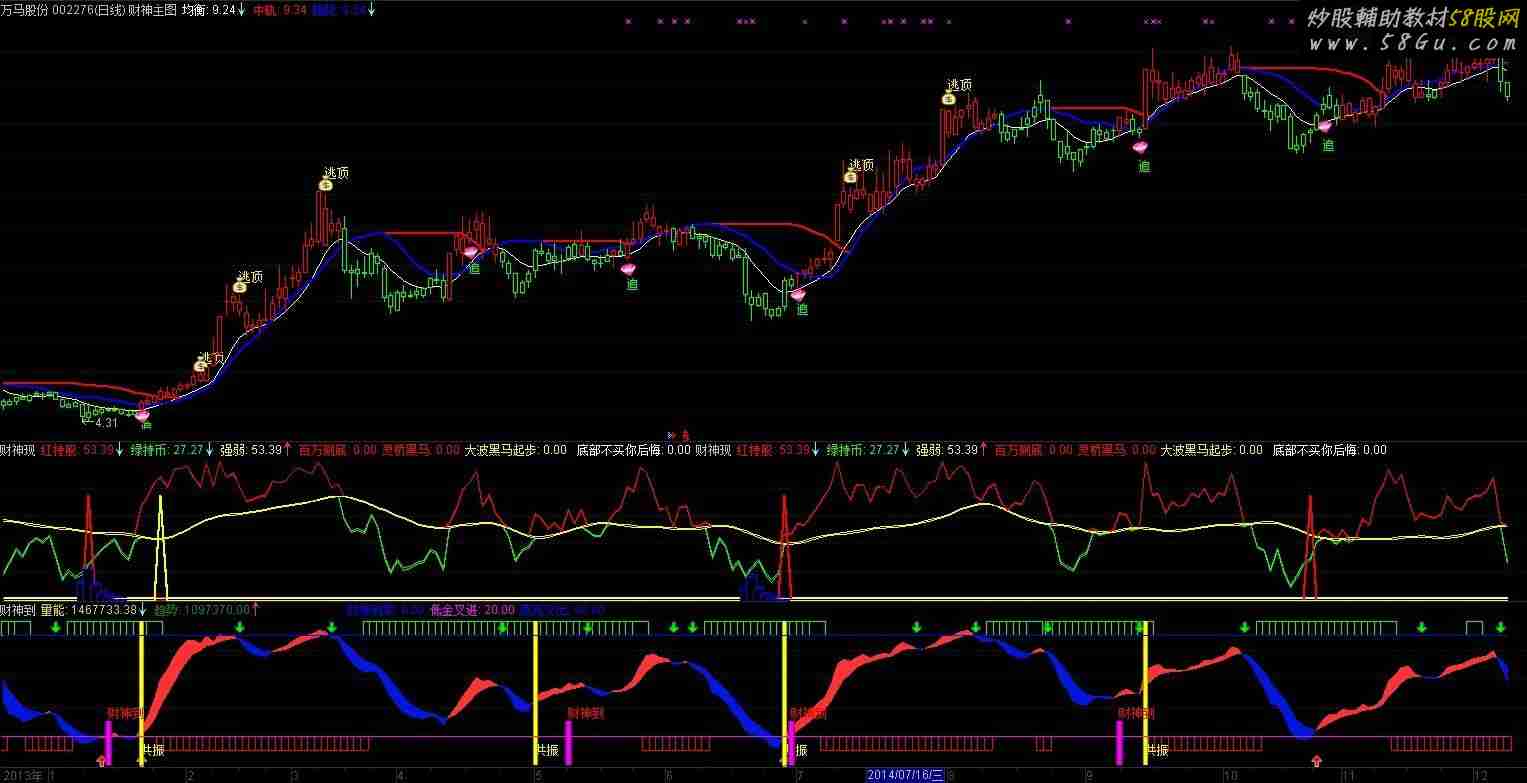Select the leftmost green down arrow in bottom panel
This screenshot has height=783, width=1527.
56,627
